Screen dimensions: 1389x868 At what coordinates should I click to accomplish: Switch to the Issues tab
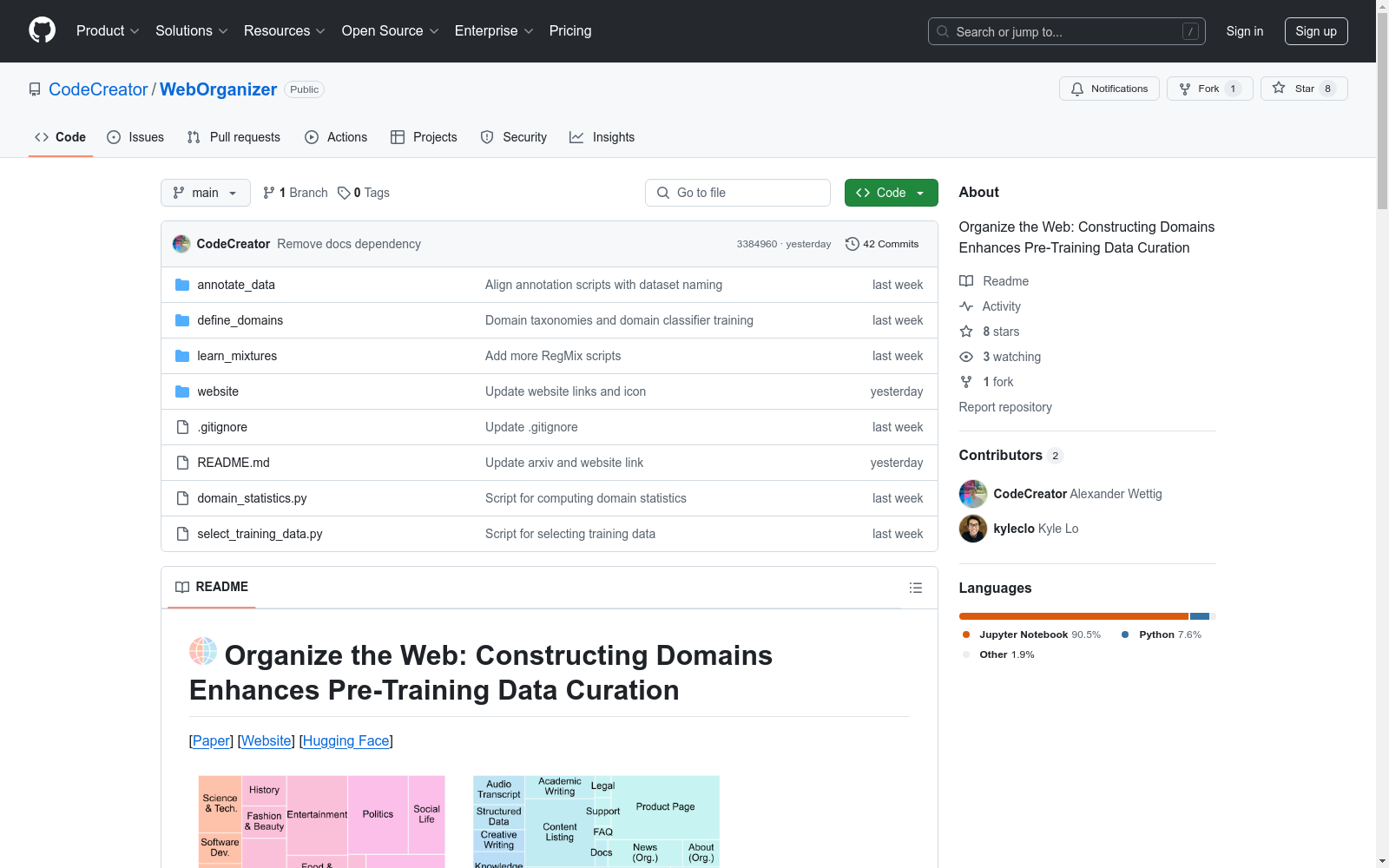pyautogui.click(x=135, y=137)
